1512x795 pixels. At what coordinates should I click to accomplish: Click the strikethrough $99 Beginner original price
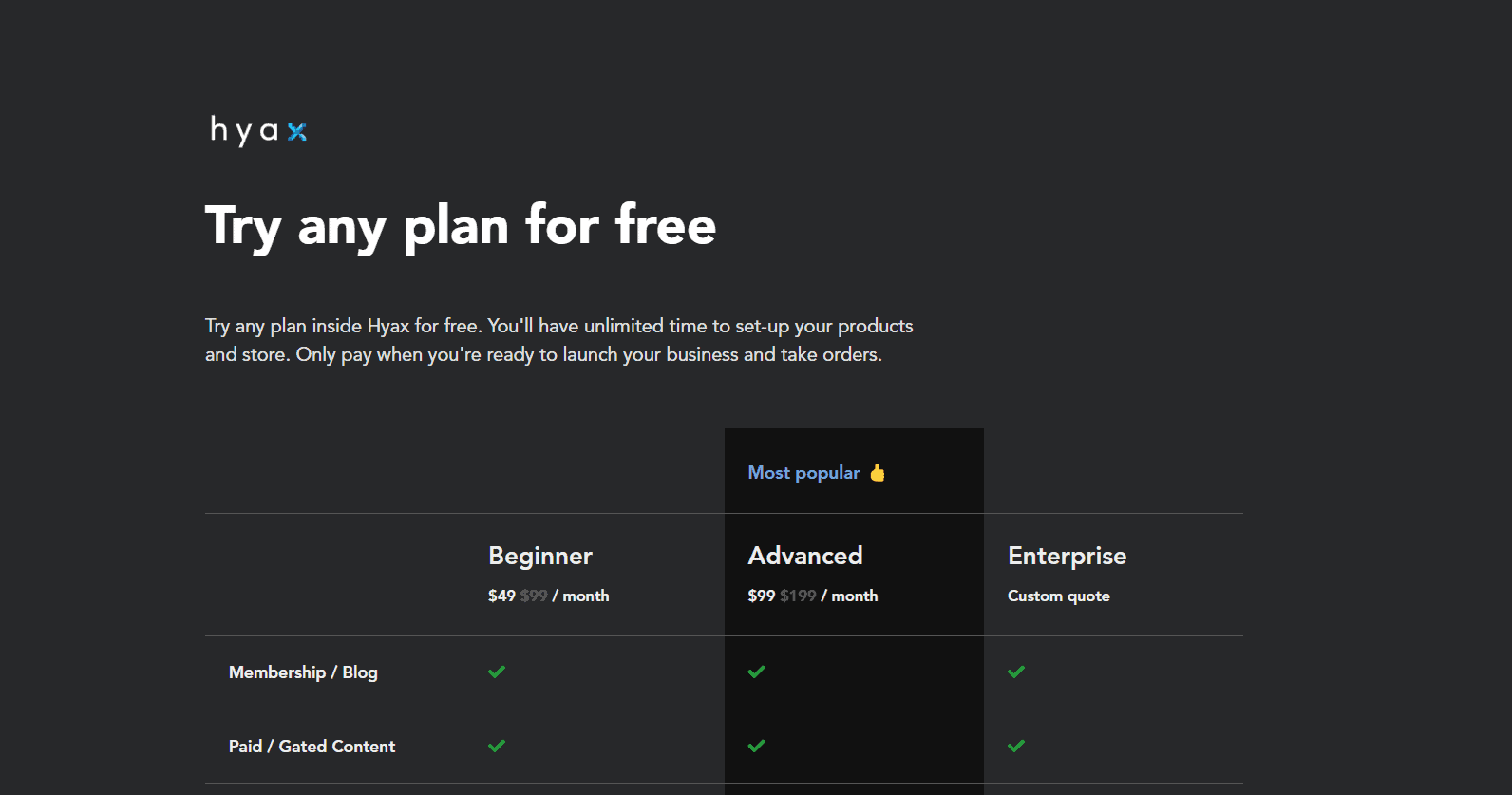pyautogui.click(x=534, y=596)
